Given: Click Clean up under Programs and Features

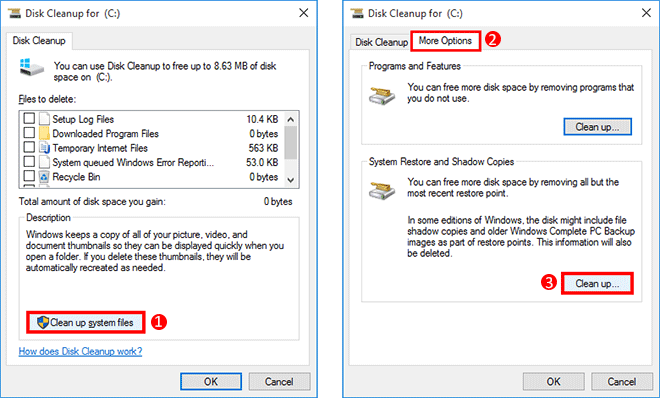Looking at the screenshot, I should pyautogui.click(x=597, y=127).
